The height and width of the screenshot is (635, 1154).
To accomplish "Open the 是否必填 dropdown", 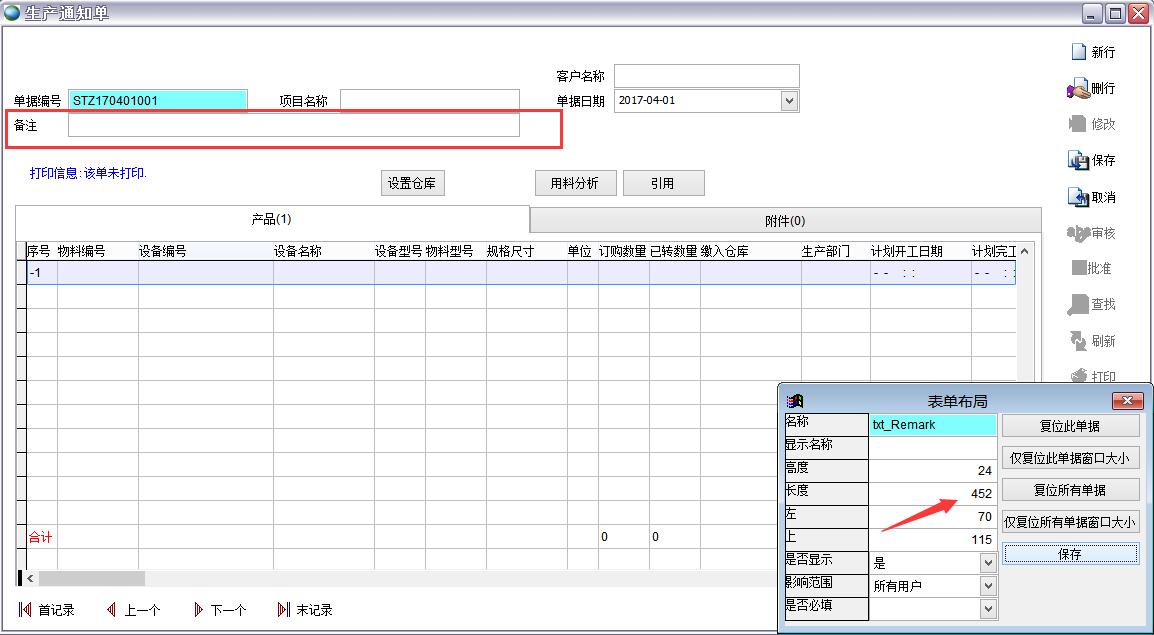I will (988, 608).
